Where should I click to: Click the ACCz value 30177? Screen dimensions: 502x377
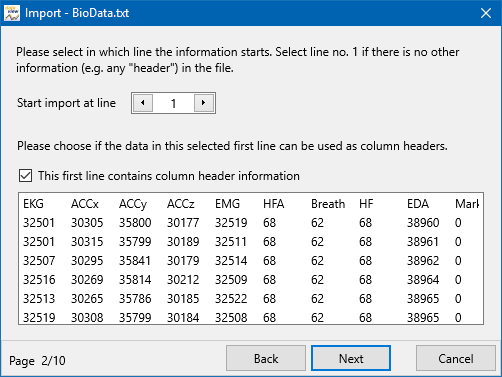pos(183,222)
